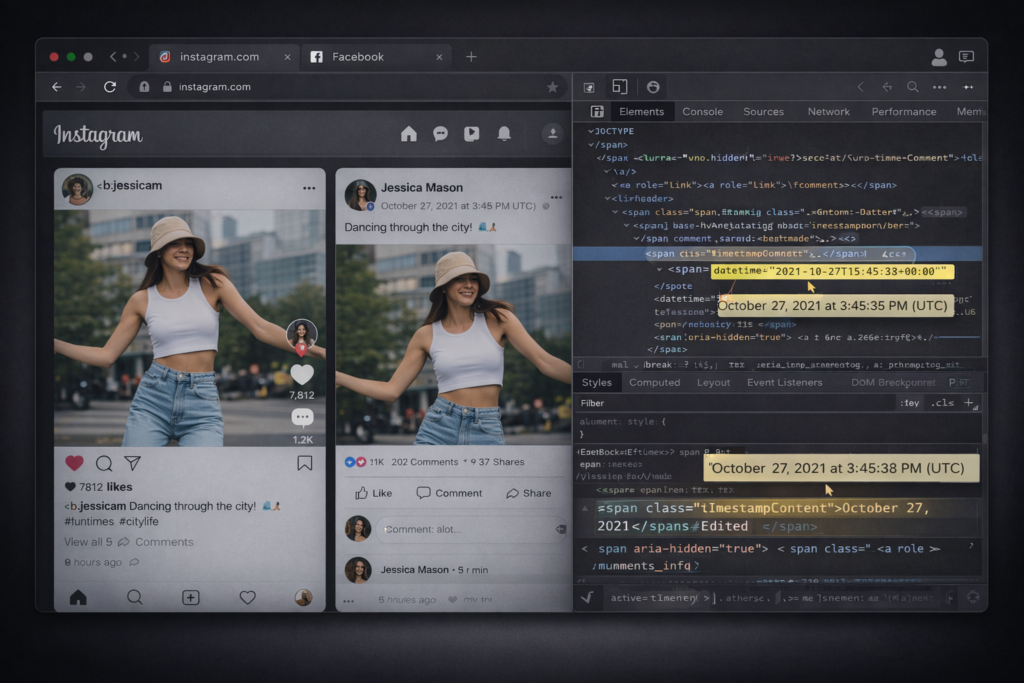The width and height of the screenshot is (1024, 683).
Task: Expand the highlighted timestamp span node
Action: [x=658, y=270]
